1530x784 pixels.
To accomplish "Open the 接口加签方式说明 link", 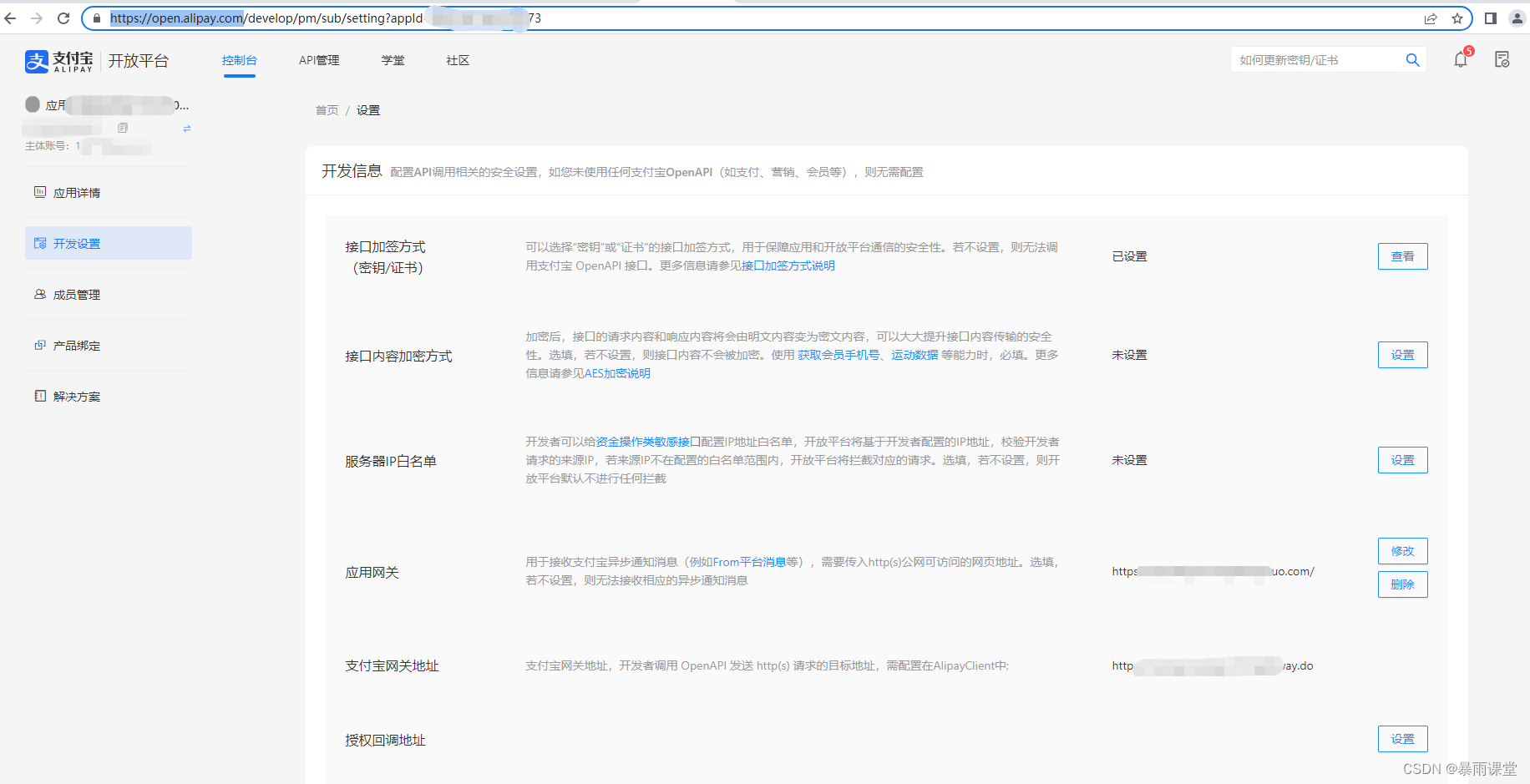I will coord(788,266).
